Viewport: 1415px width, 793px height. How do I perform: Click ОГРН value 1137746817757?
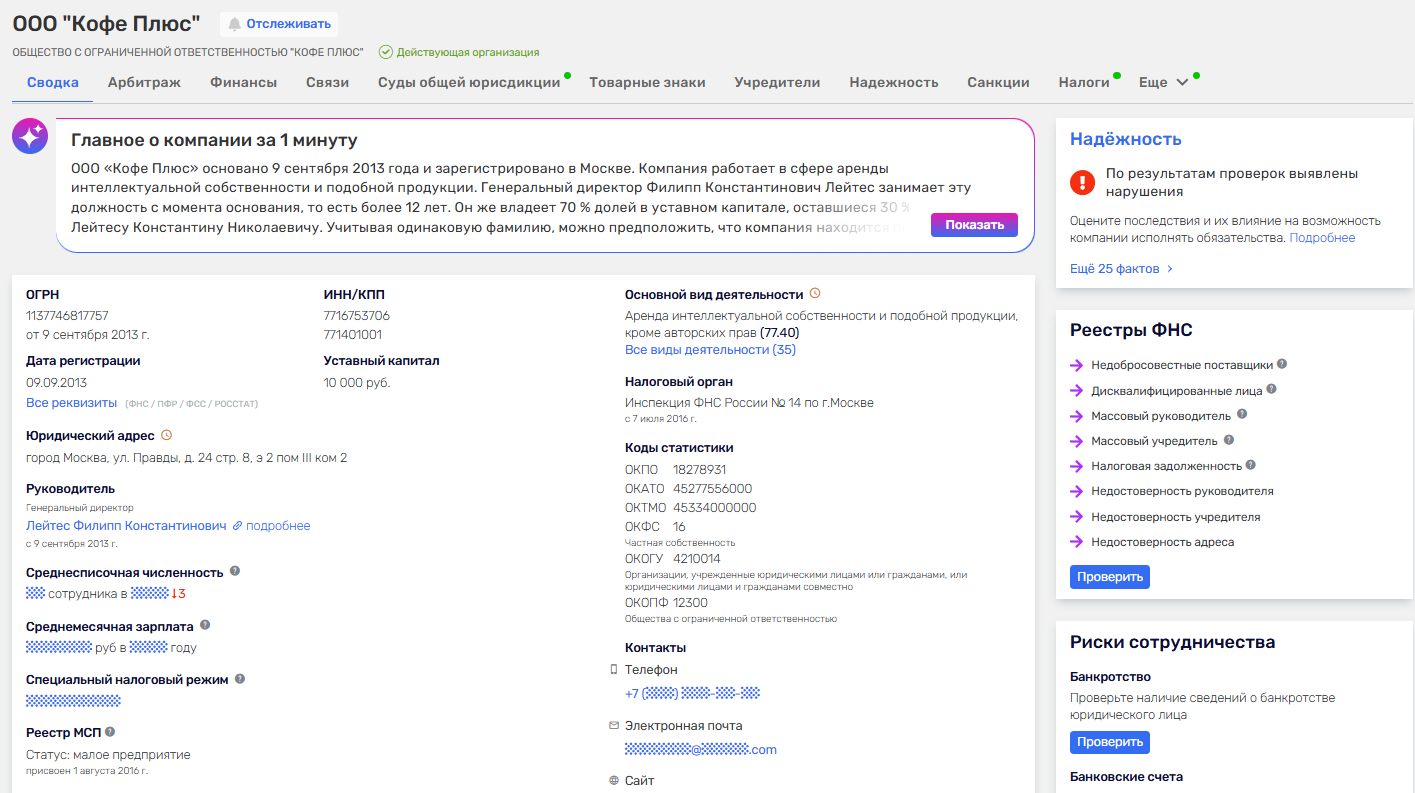[x=67, y=315]
